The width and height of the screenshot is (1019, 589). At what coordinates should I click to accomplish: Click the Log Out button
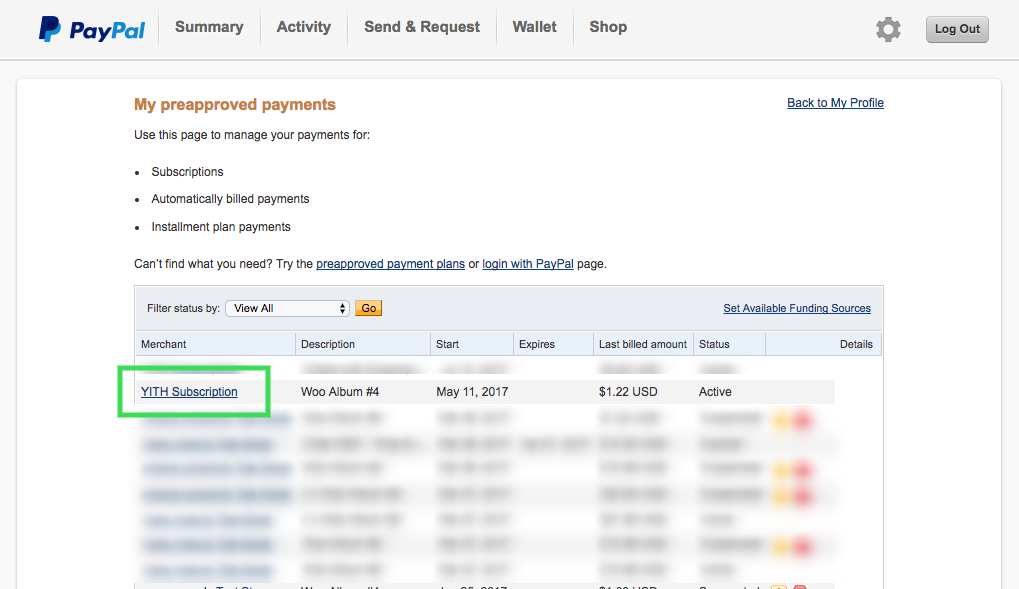tap(957, 29)
